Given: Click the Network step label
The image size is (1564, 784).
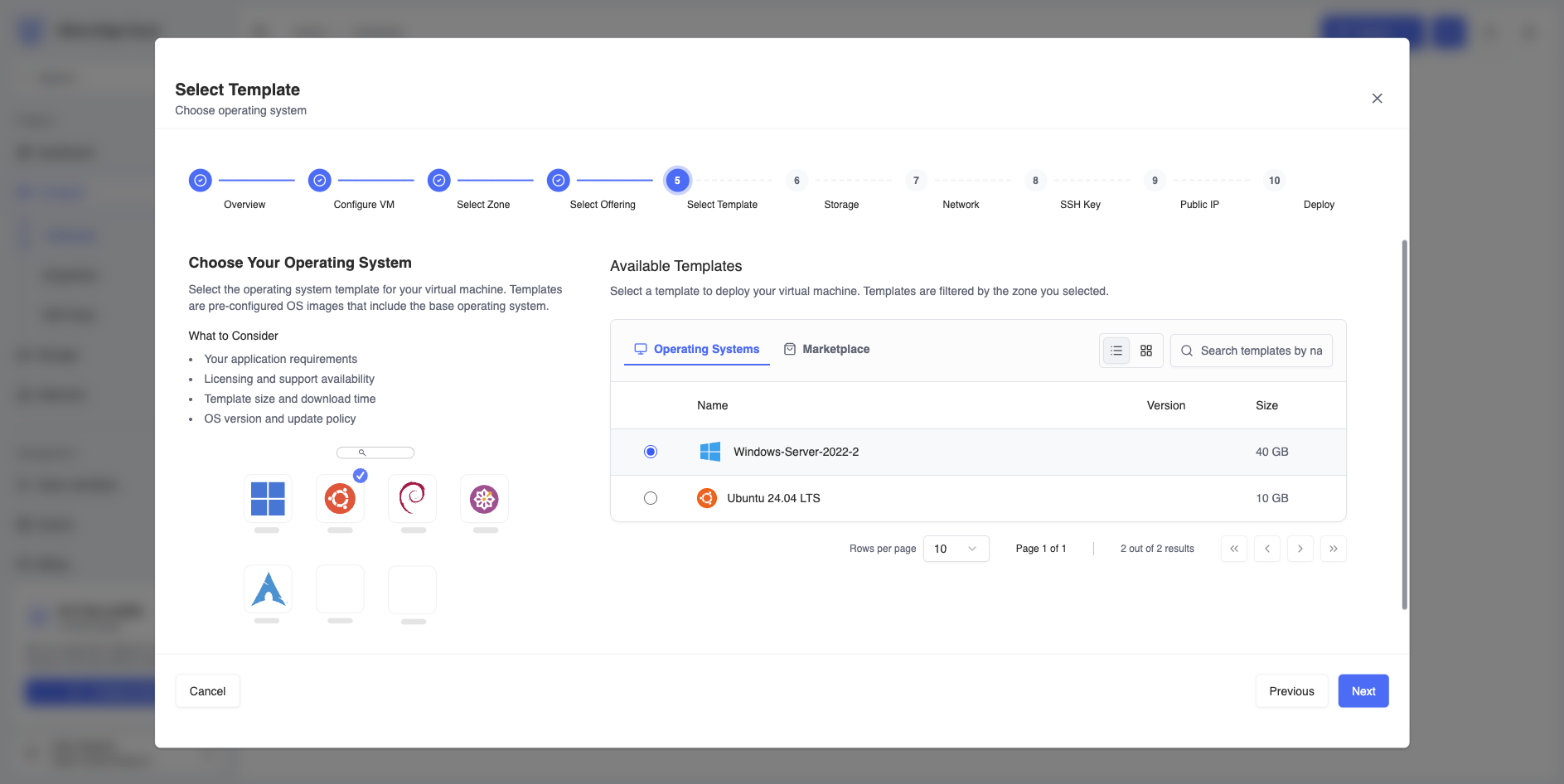Looking at the screenshot, I should tap(961, 205).
